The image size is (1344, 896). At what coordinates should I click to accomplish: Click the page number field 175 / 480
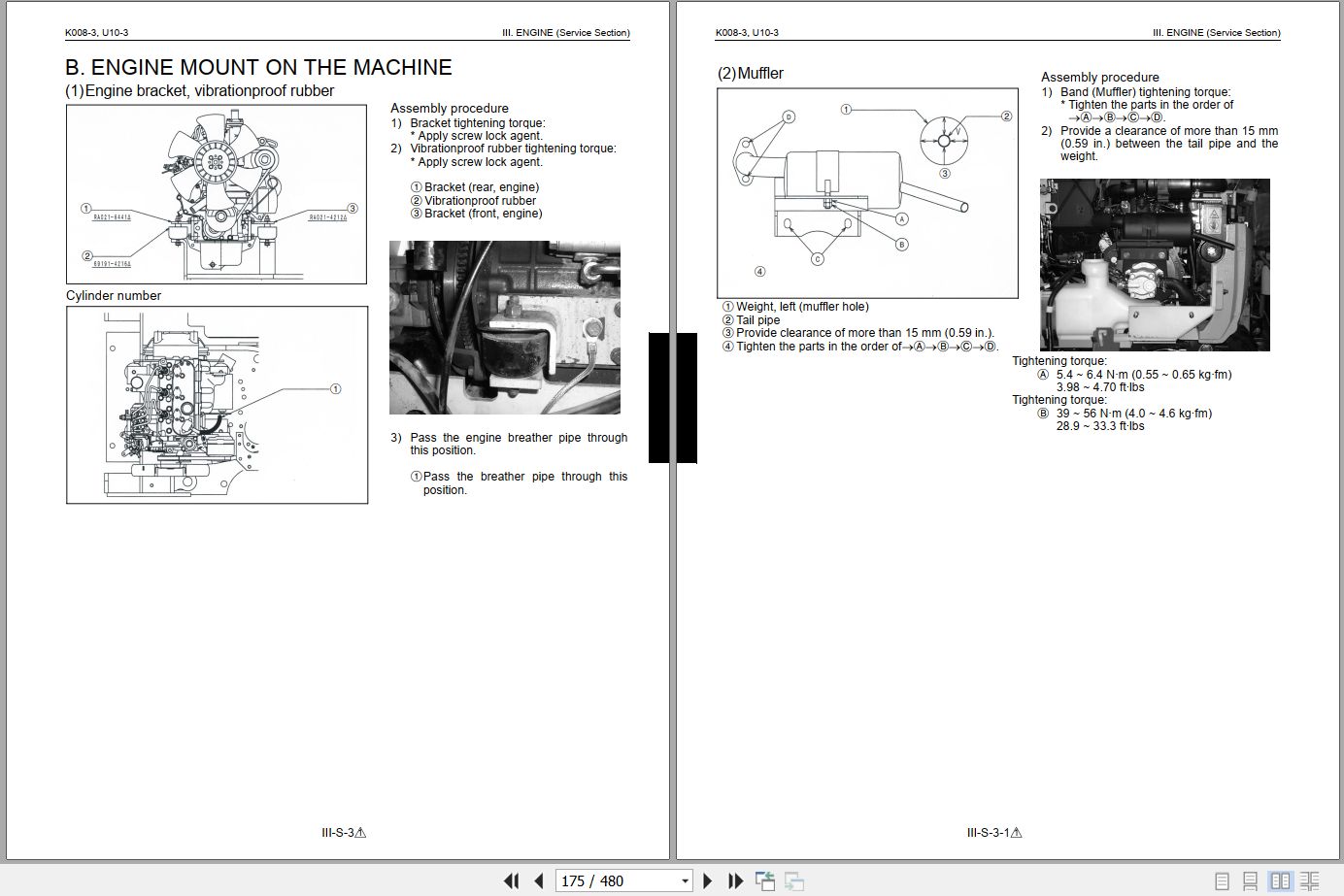pos(617,880)
